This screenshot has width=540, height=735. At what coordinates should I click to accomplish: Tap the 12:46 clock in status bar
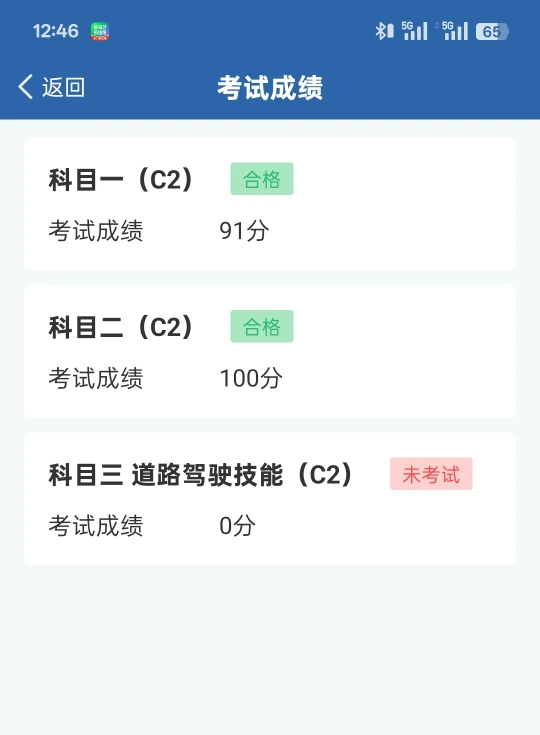pyautogui.click(x=55, y=31)
